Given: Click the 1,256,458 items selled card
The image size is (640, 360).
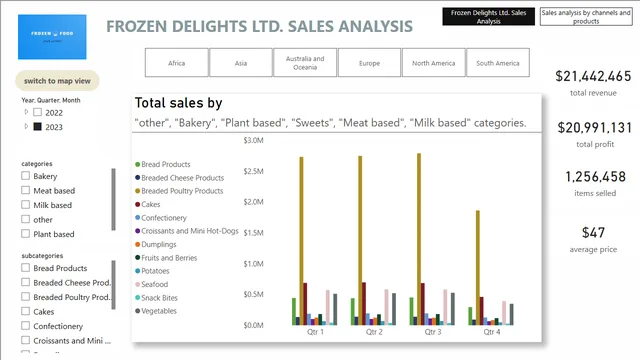Looking at the screenshot, I should point(595,183).
